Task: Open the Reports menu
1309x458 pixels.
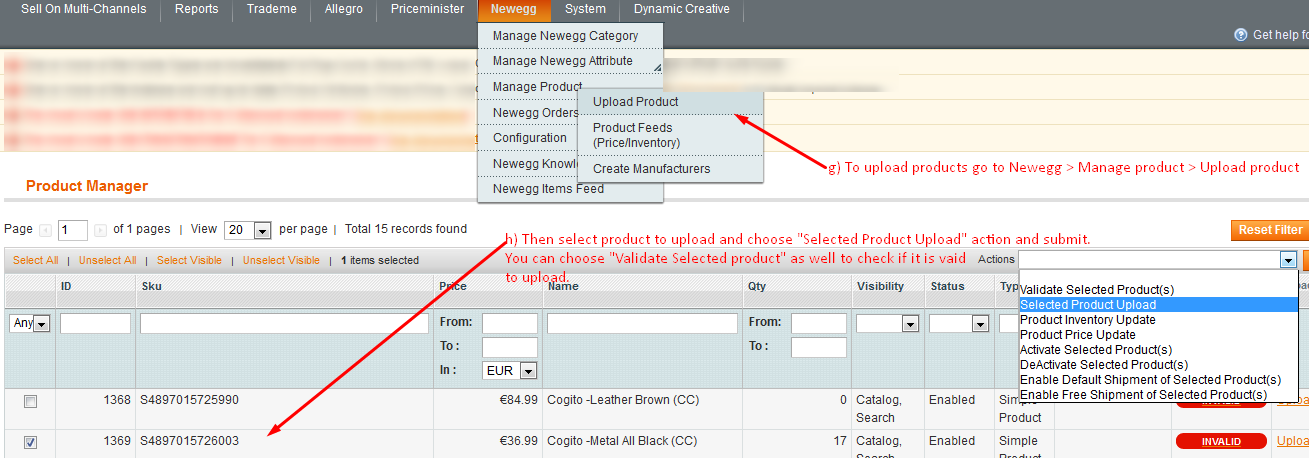Action: pyautogui.click(x=196, y=9)
